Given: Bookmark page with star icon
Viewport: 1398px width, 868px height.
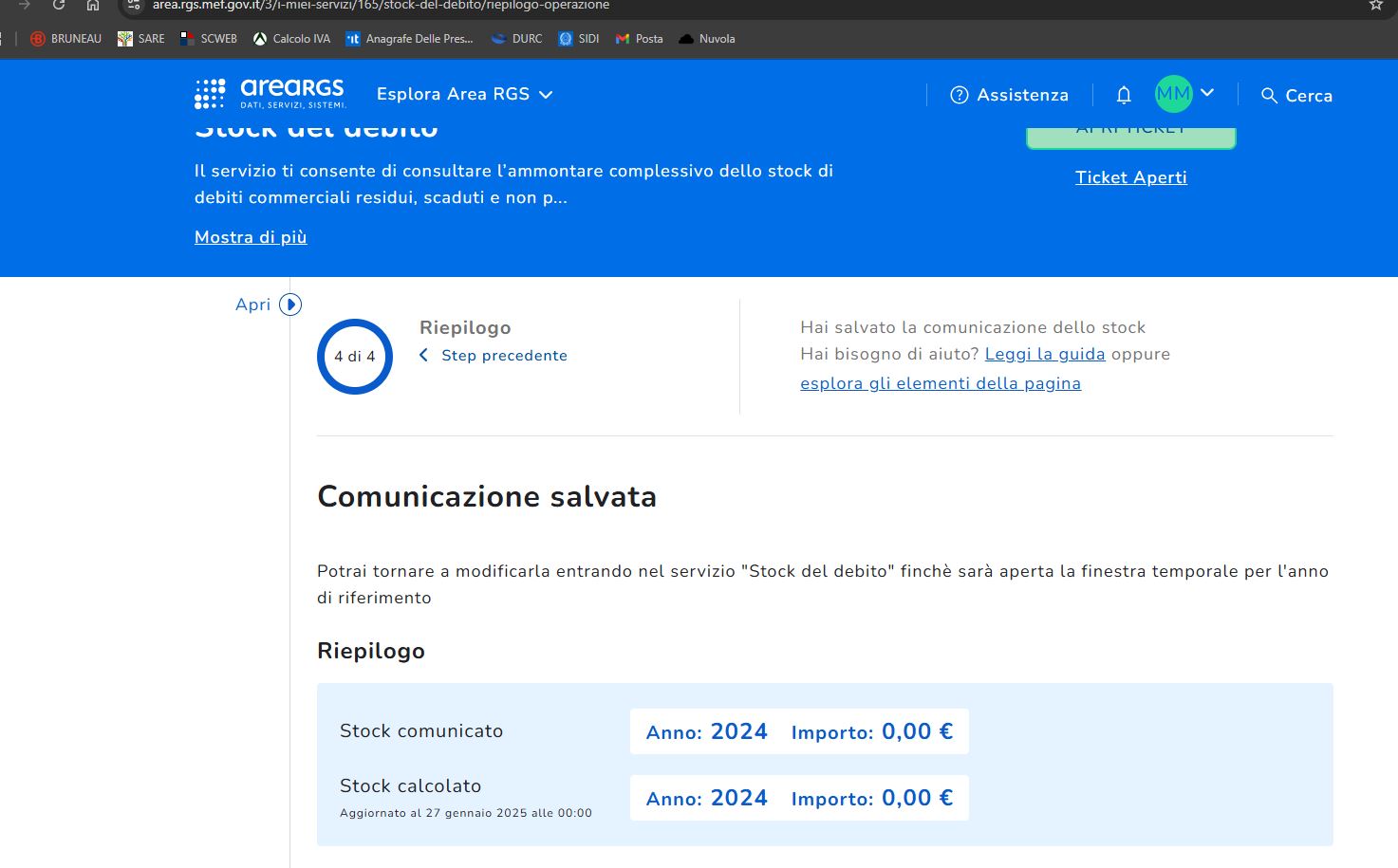Looking at the screenshot, I should point(1375,5).
